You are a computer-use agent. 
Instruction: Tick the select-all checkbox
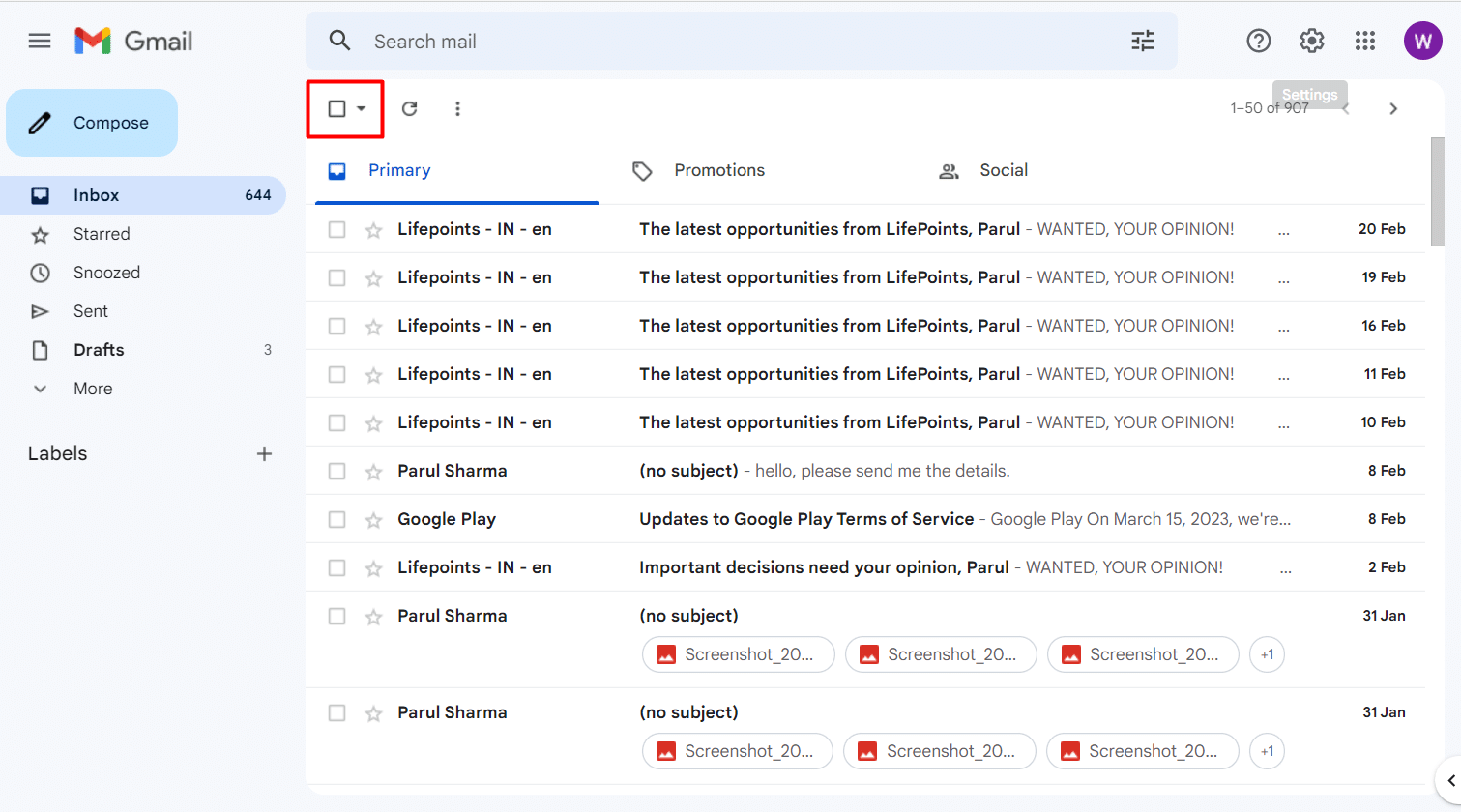pyautogui.click(x=336, y=108)
